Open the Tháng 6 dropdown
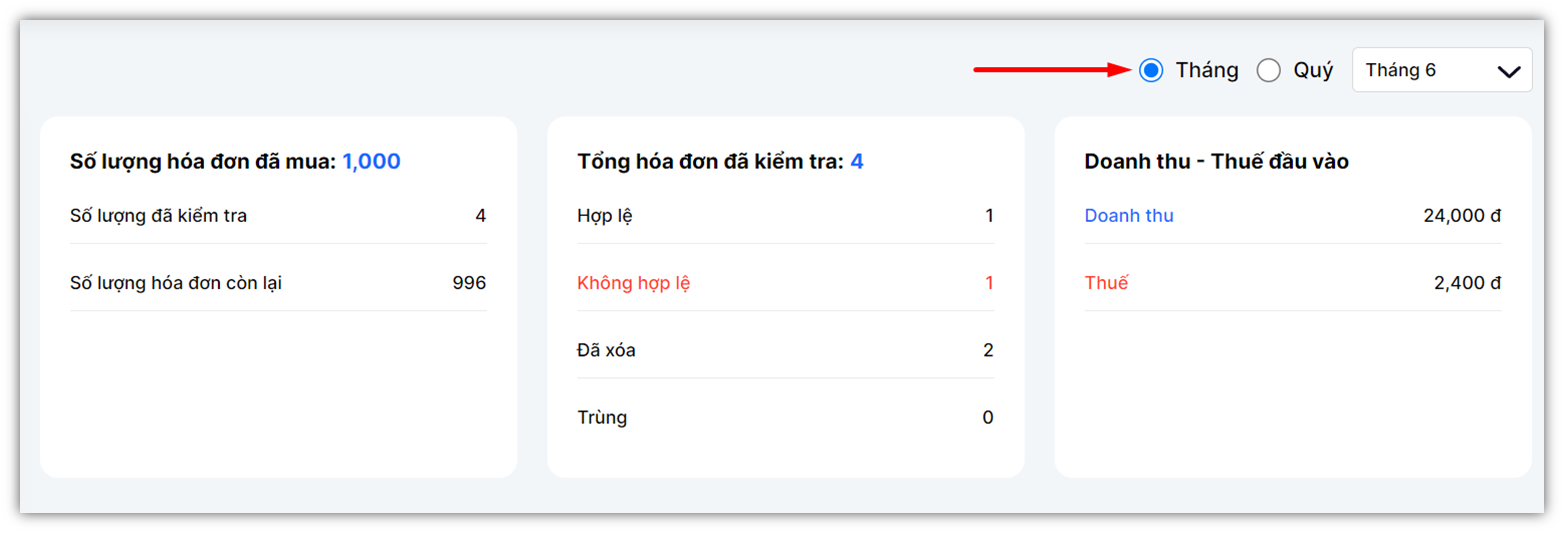The width and height of the screenshot is (1564, 533). tap(1441, 70)
